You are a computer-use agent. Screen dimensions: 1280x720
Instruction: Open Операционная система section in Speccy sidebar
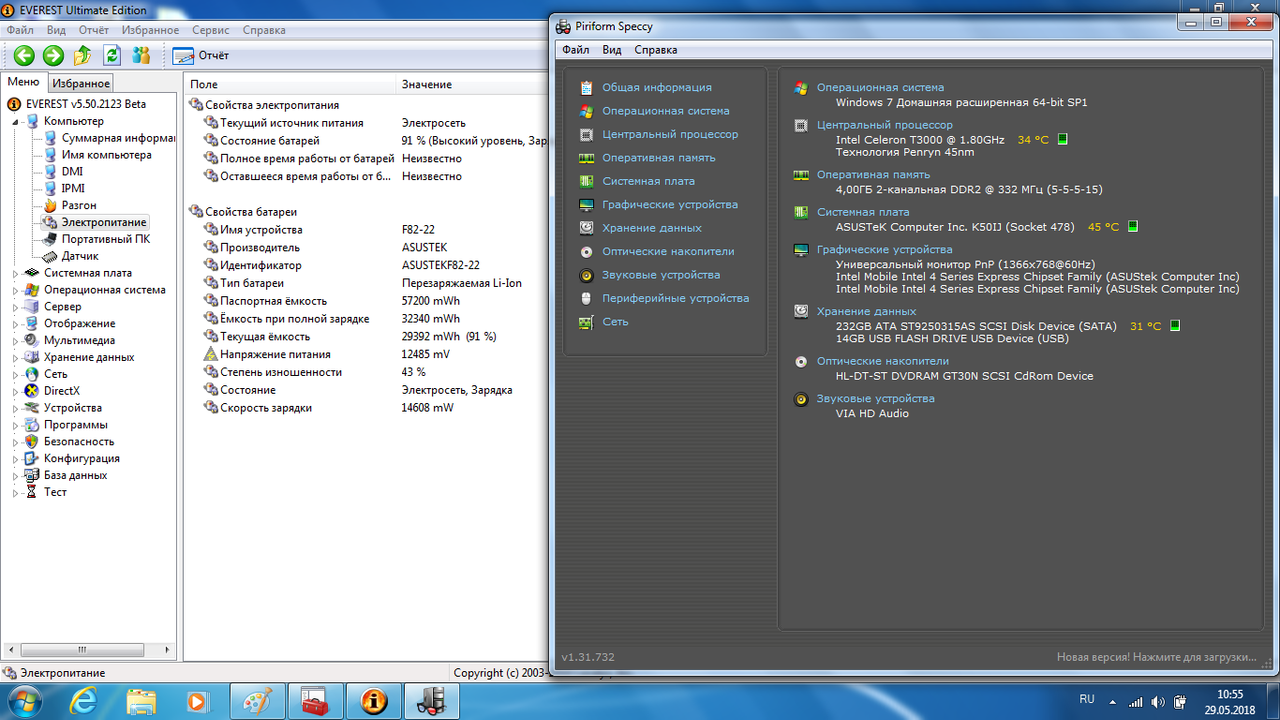coord(665,111)
